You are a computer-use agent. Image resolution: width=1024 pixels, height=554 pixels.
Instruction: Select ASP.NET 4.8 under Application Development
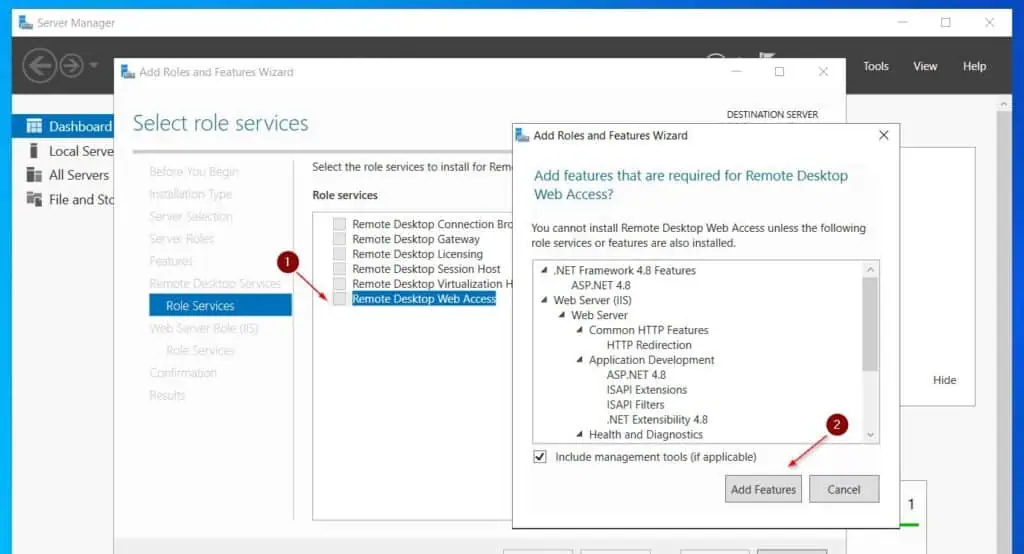pos(636,375)
